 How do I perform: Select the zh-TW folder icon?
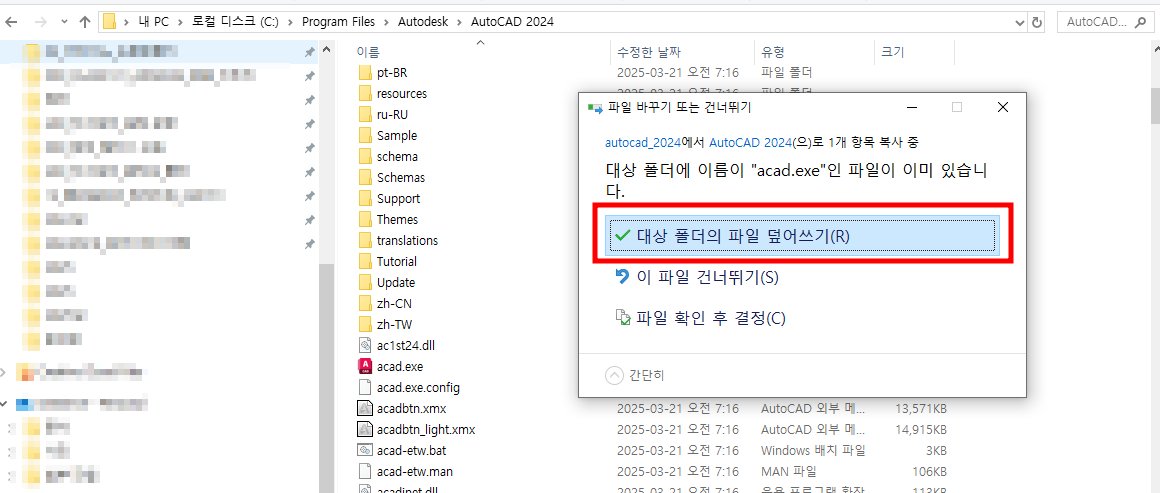pyautogui.click(x=365, y=324)
